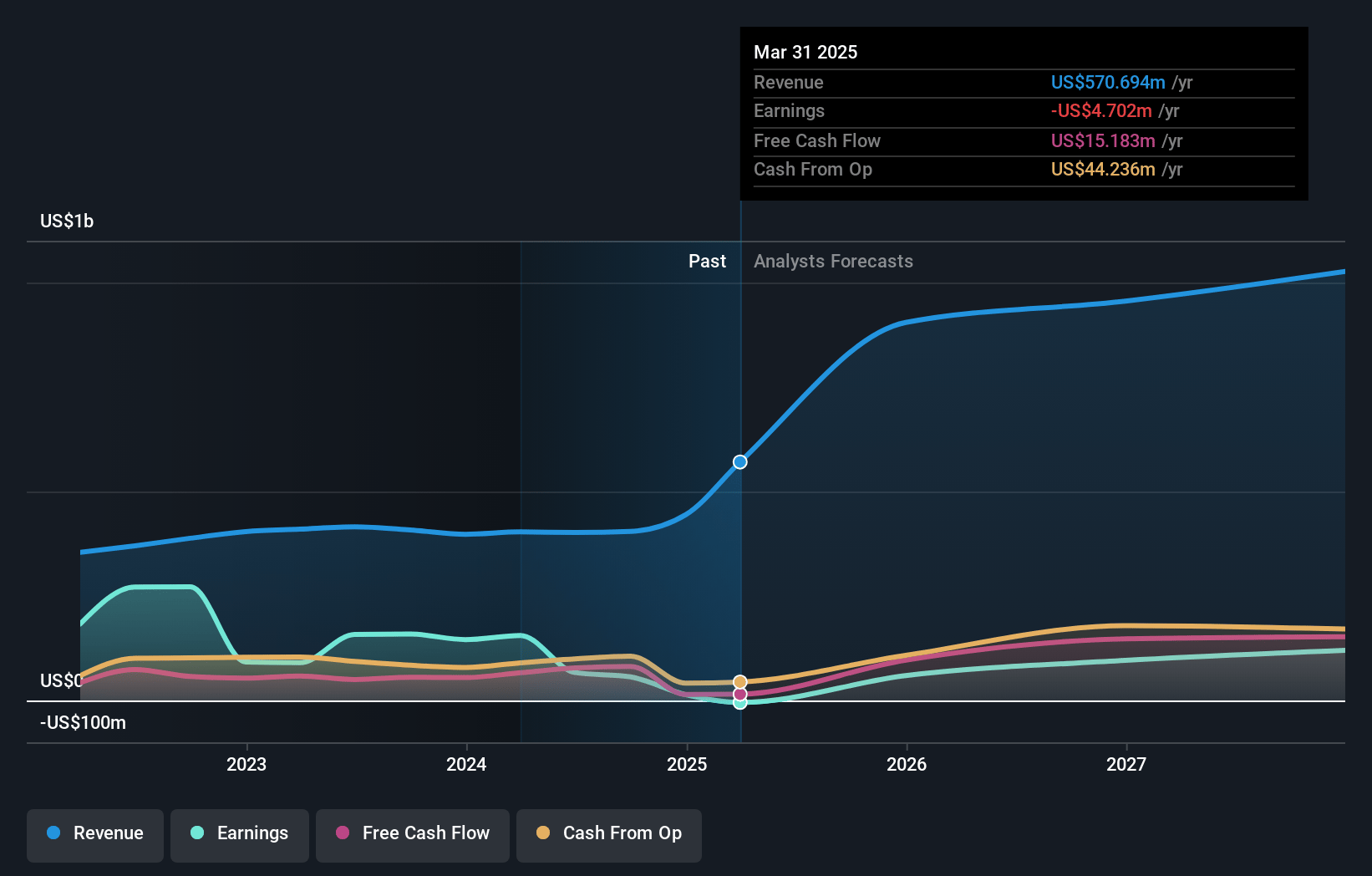
Task: Click the -US$100m y-axis label
Action: [x=83, y=722]
